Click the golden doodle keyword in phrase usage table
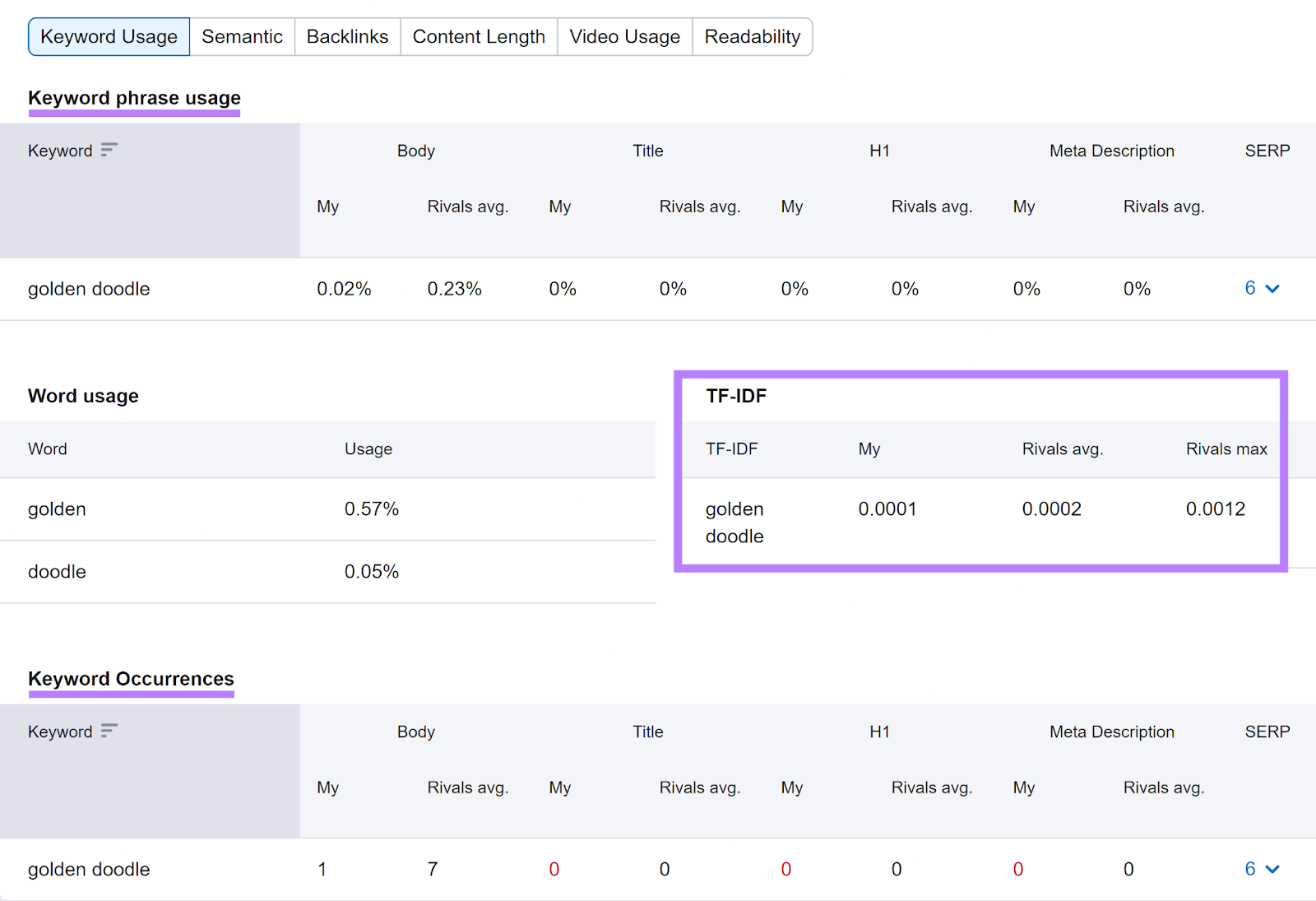Screen dimensions: 1316x901 point(89,289)
